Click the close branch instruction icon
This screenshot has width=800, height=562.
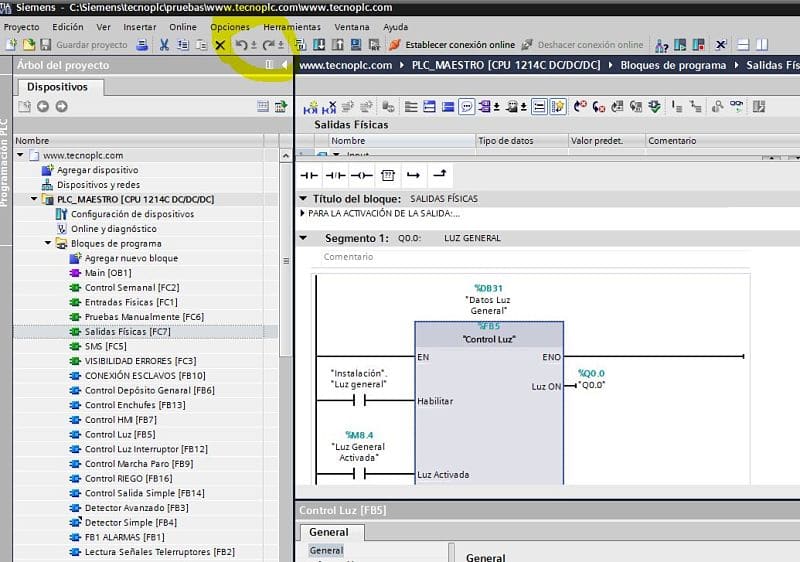click(439, 174)
